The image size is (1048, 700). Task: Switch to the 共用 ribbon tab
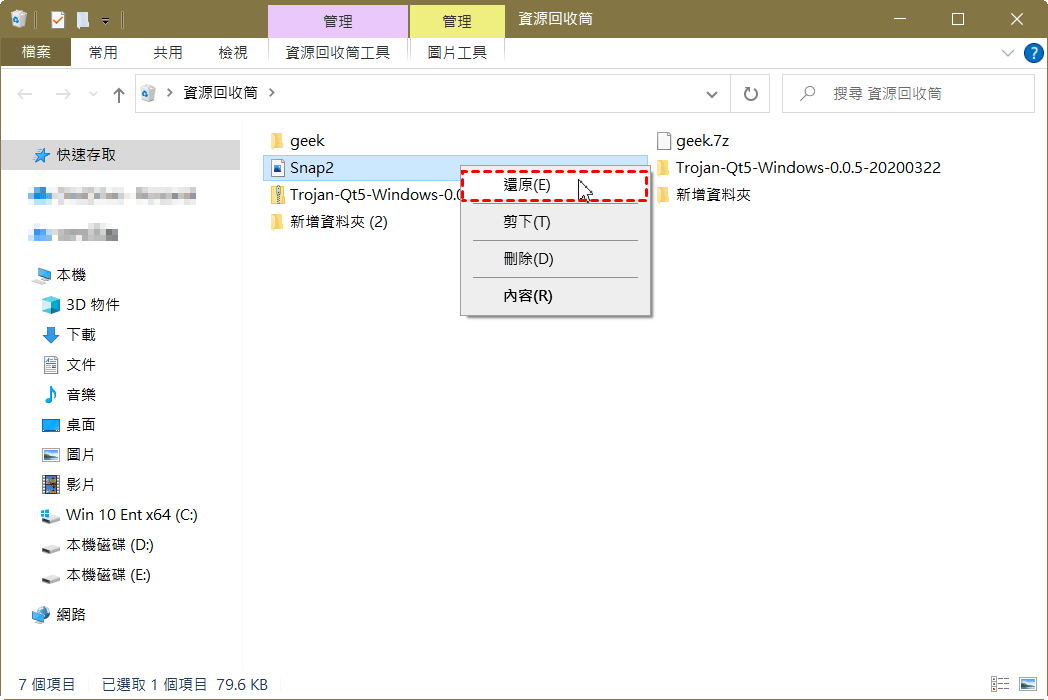168,52
